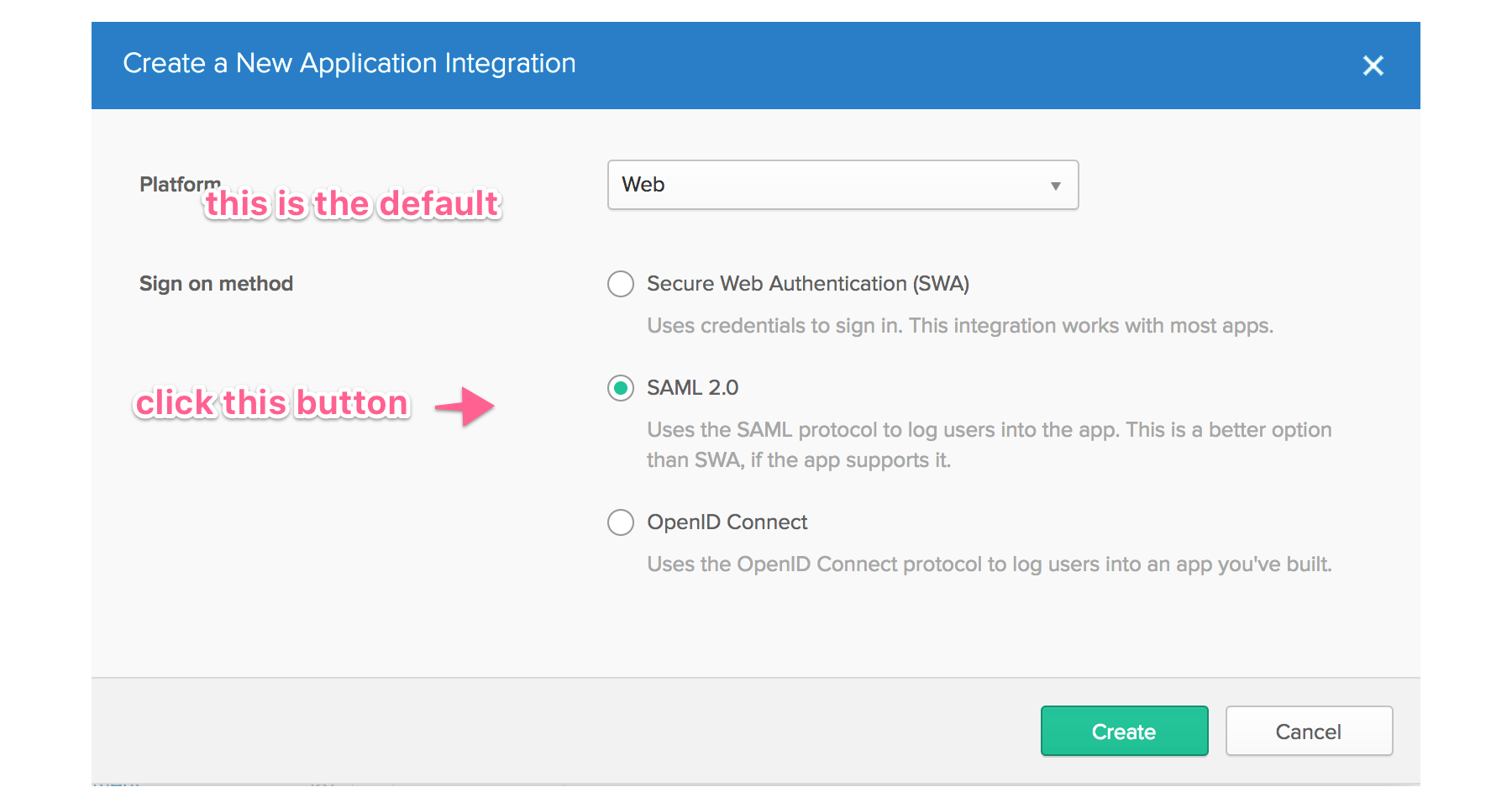Click the 'this is the default' annotation
Screen dimensions: 1512x808
tap(353, 204)
